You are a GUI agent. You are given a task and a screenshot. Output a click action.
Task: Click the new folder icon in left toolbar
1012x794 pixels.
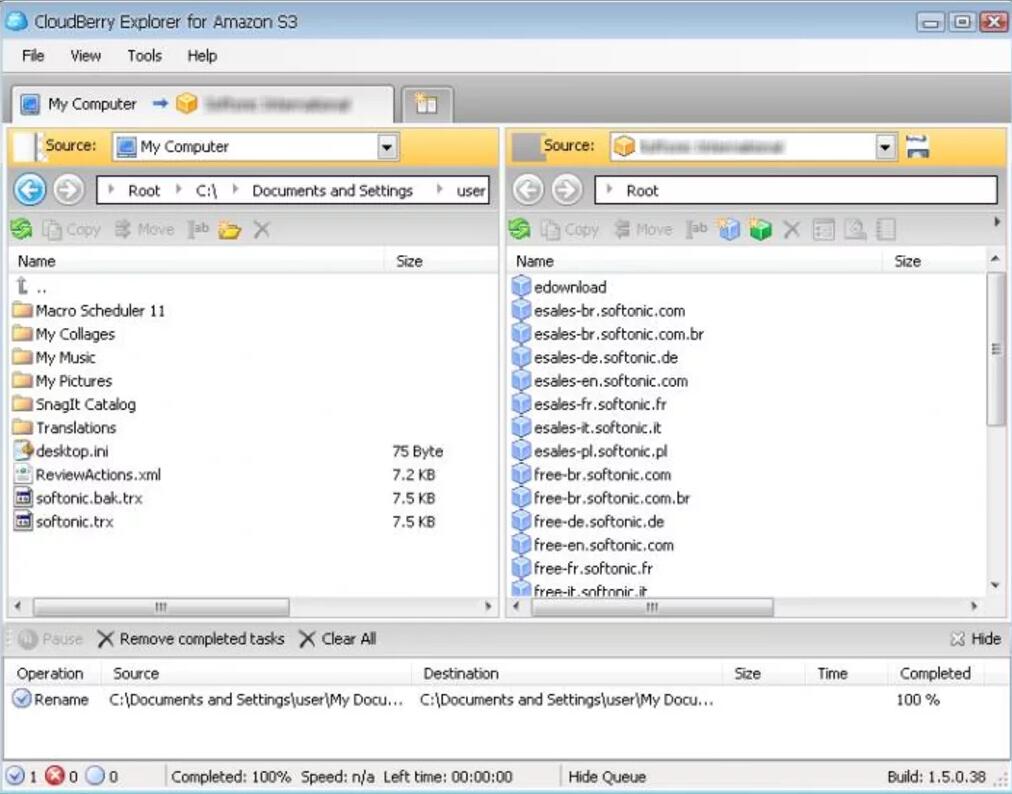tap(230, 230)
